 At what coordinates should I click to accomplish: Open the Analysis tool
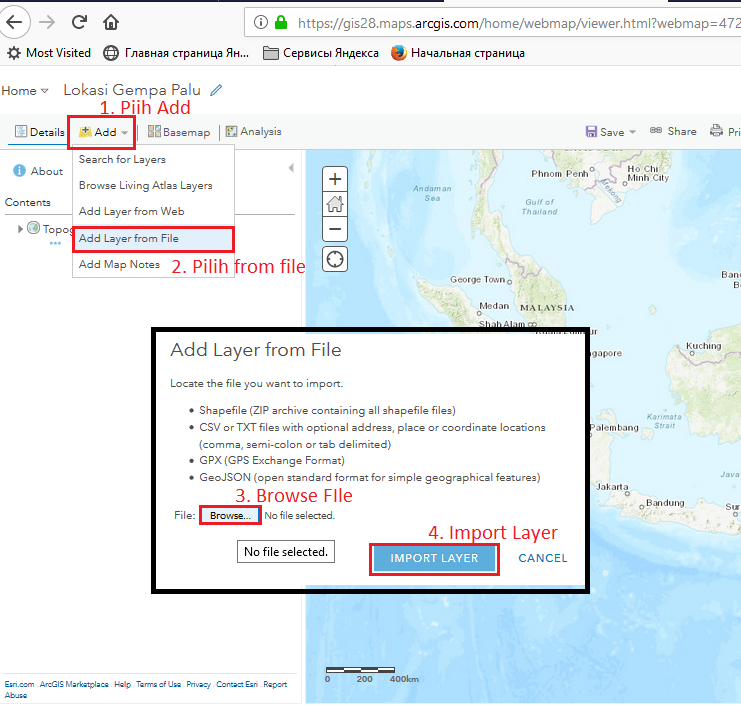click(253, 131)
